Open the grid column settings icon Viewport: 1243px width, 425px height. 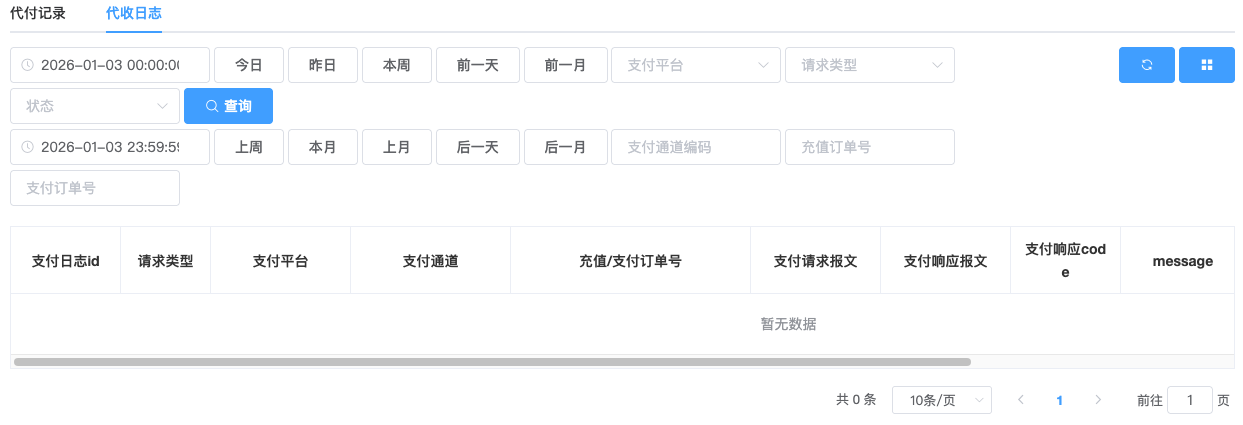pyautogui.click(x=1206, y=65)
